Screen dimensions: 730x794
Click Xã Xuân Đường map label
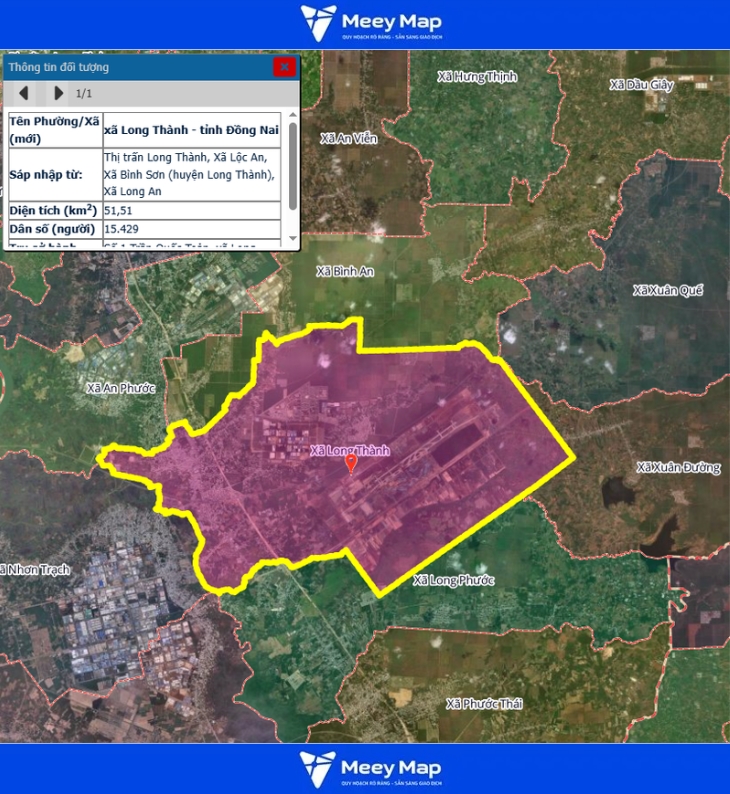point(678,467)
